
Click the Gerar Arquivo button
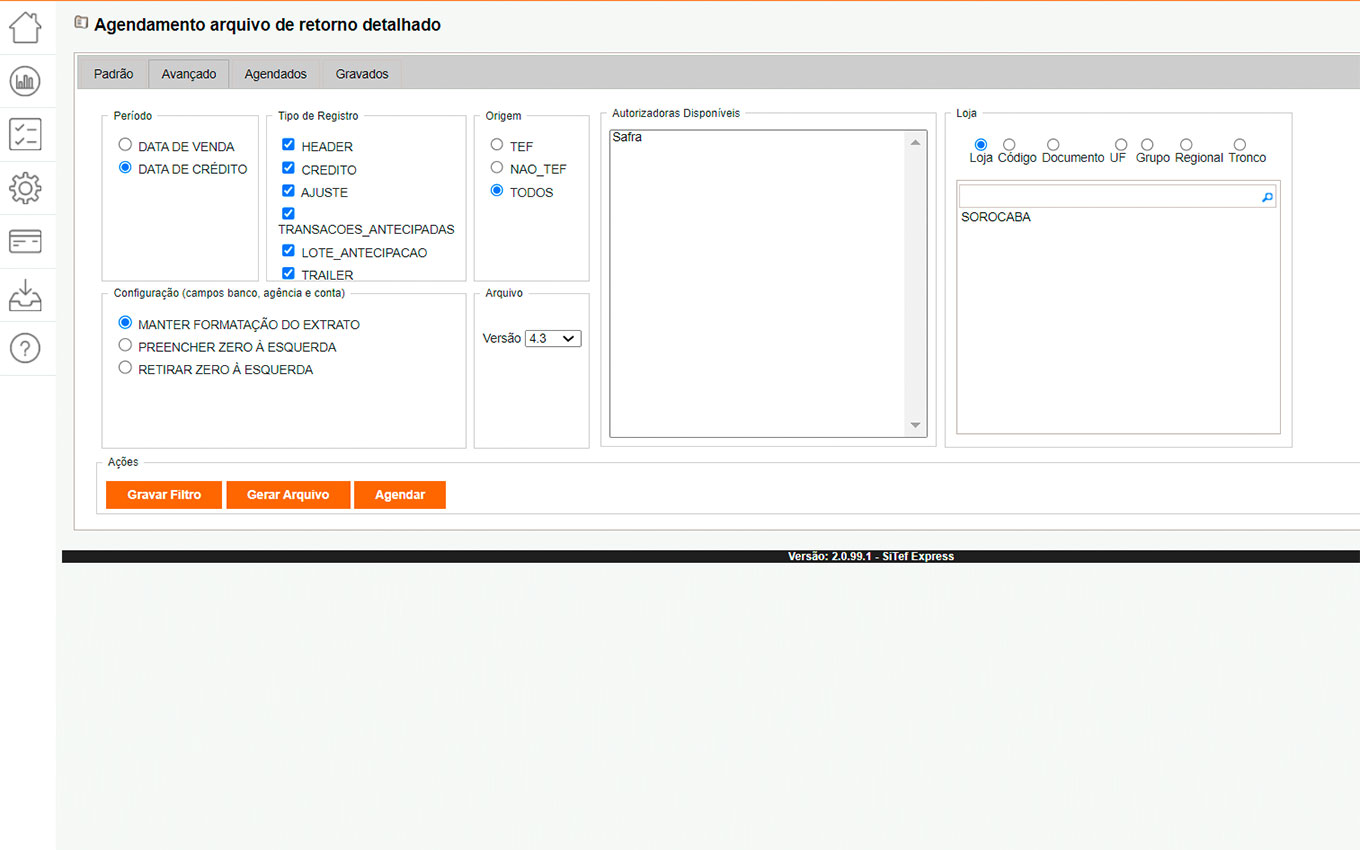tap(288, 495)
